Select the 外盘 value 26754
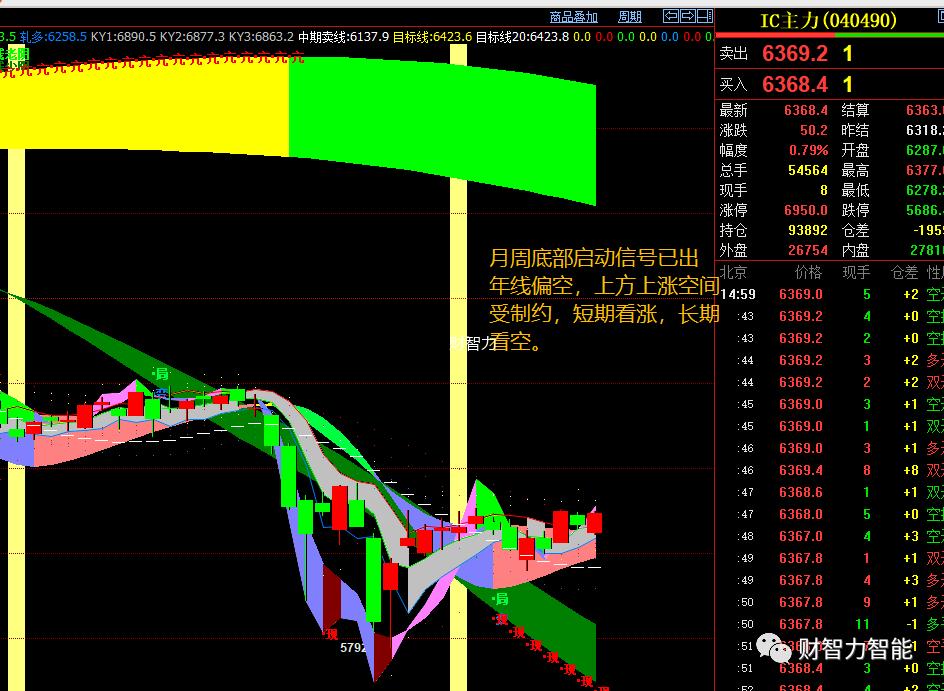This screenshot has height=691, width=944. click(x=809, y=250)
